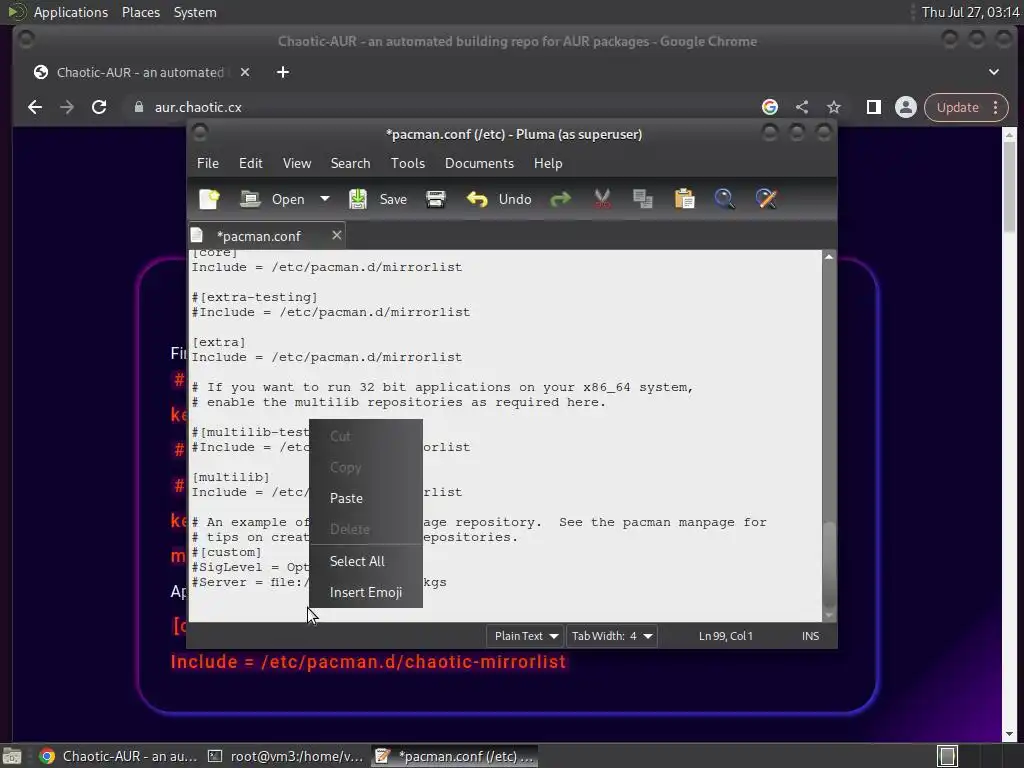
Task: Choose Paste from the context menu
Action: click(366, 498)
